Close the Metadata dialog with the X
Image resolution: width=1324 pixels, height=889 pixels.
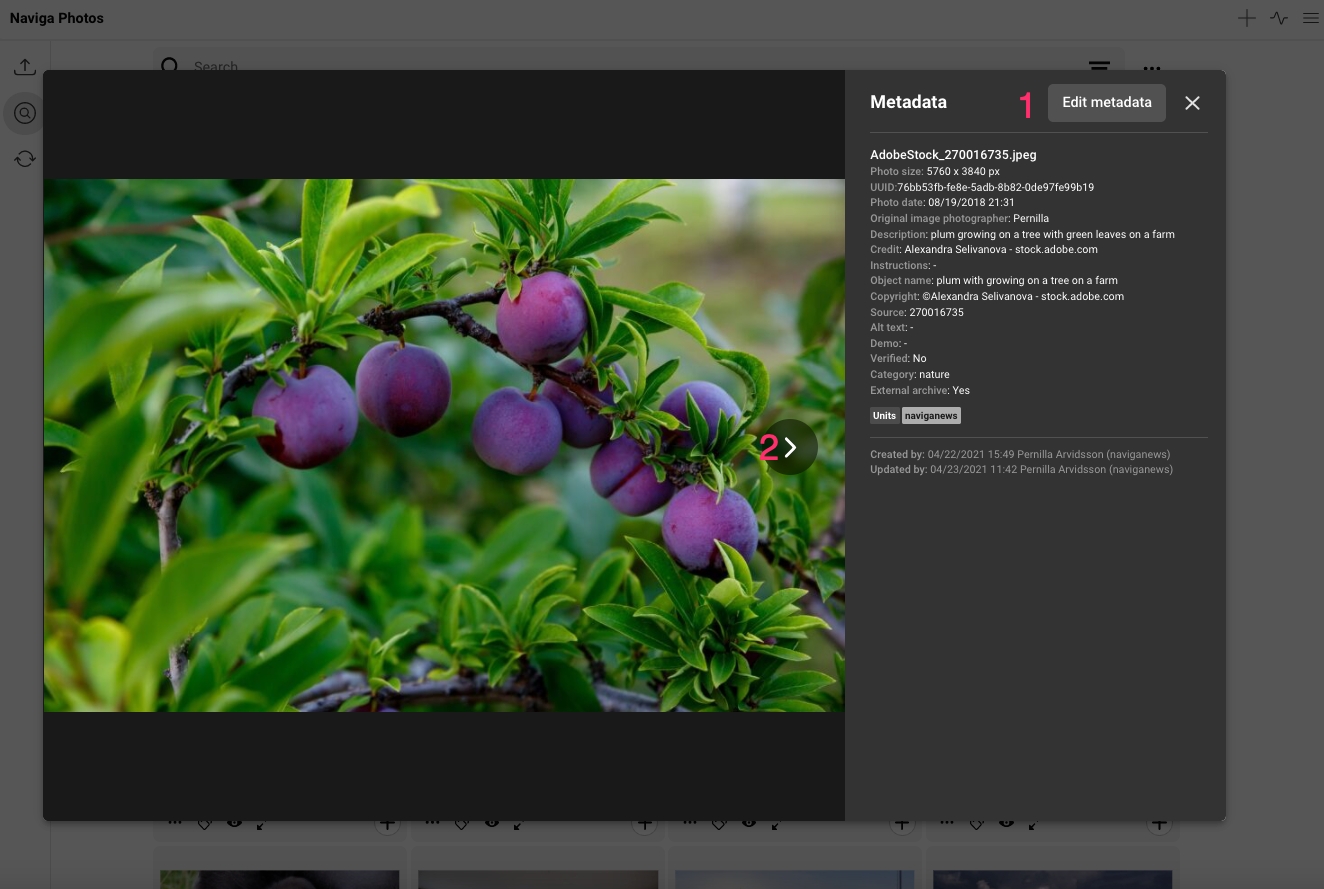(x=1192, y=103)
